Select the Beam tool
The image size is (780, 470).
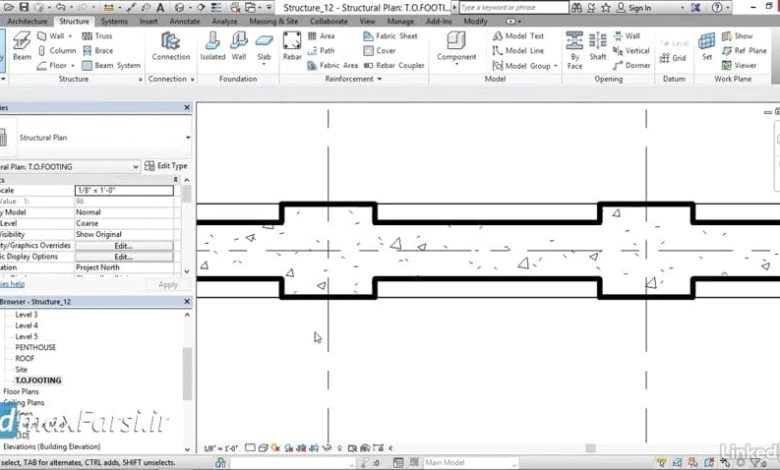point(22,46)
